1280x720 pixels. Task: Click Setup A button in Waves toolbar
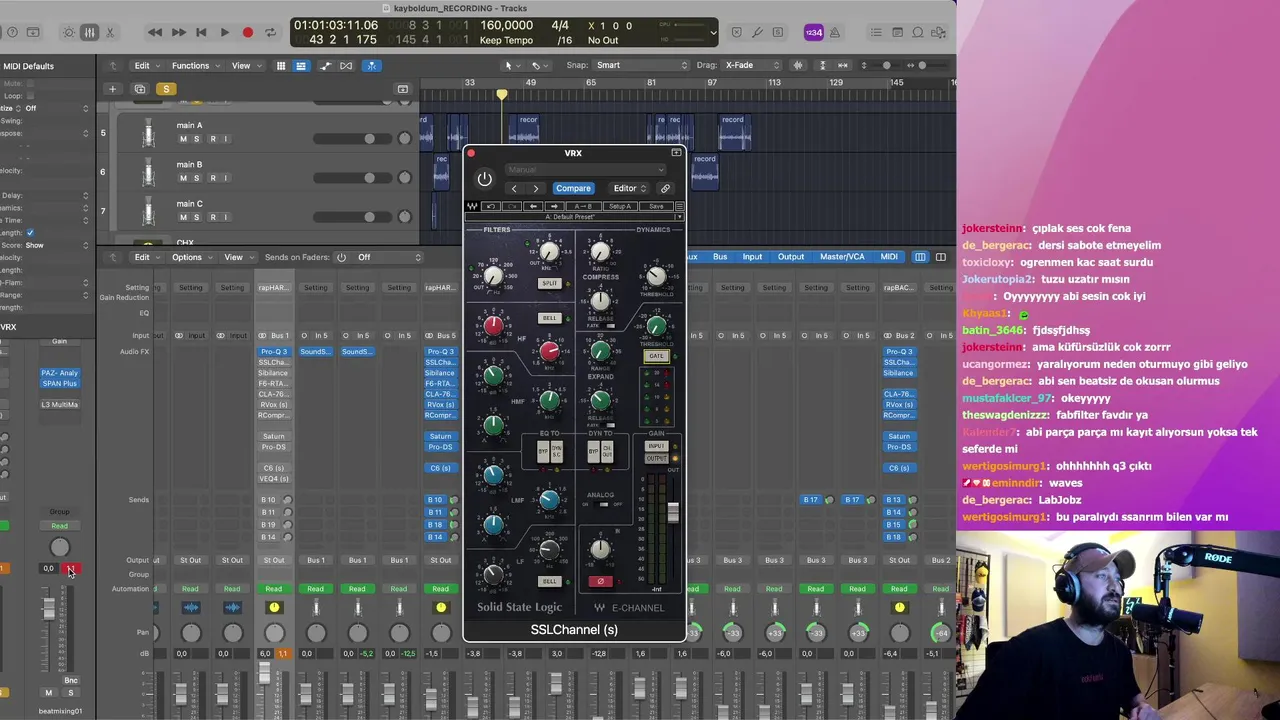tap(620, 206)
